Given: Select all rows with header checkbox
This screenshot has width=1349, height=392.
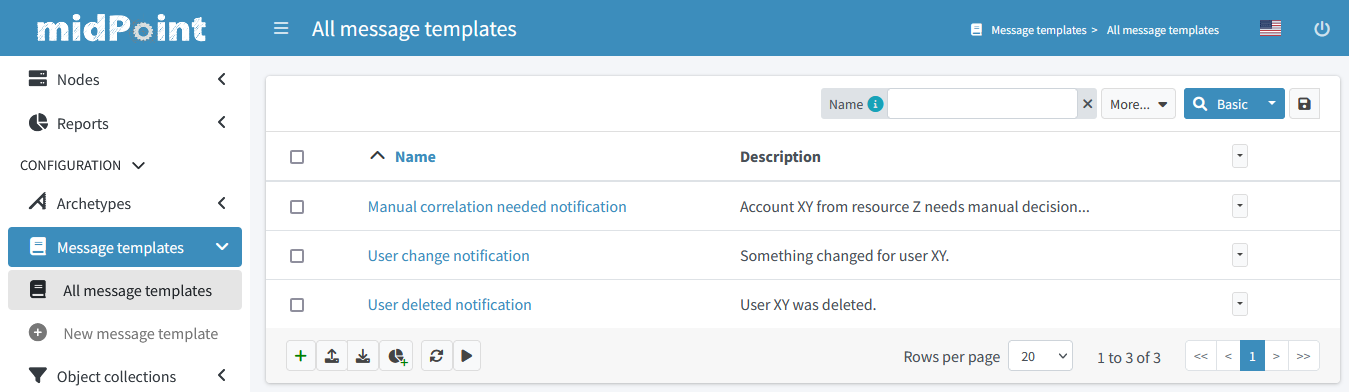Looking at the screenshot, I should 297,157.
